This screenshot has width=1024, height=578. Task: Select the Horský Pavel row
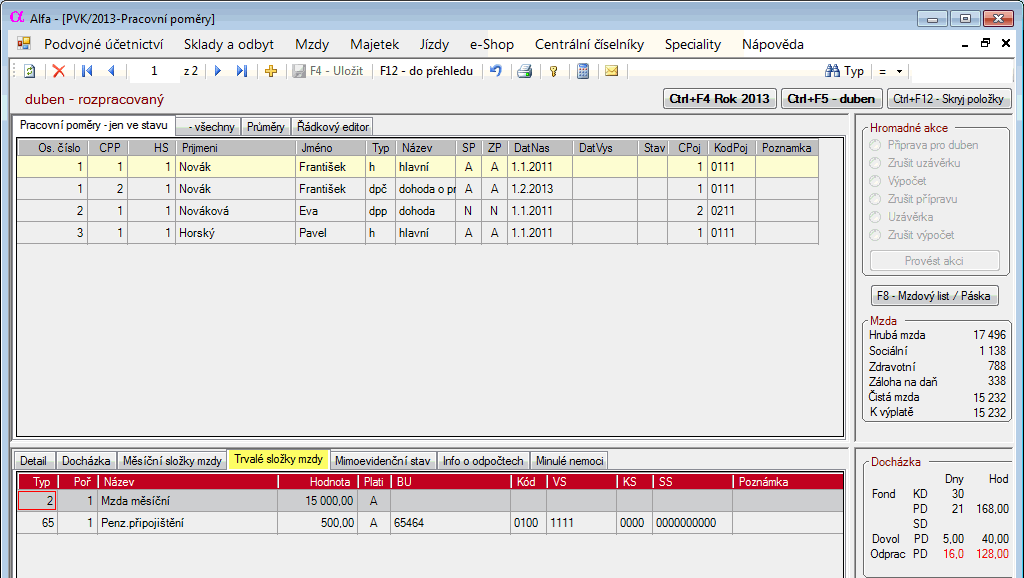[417, 233]
